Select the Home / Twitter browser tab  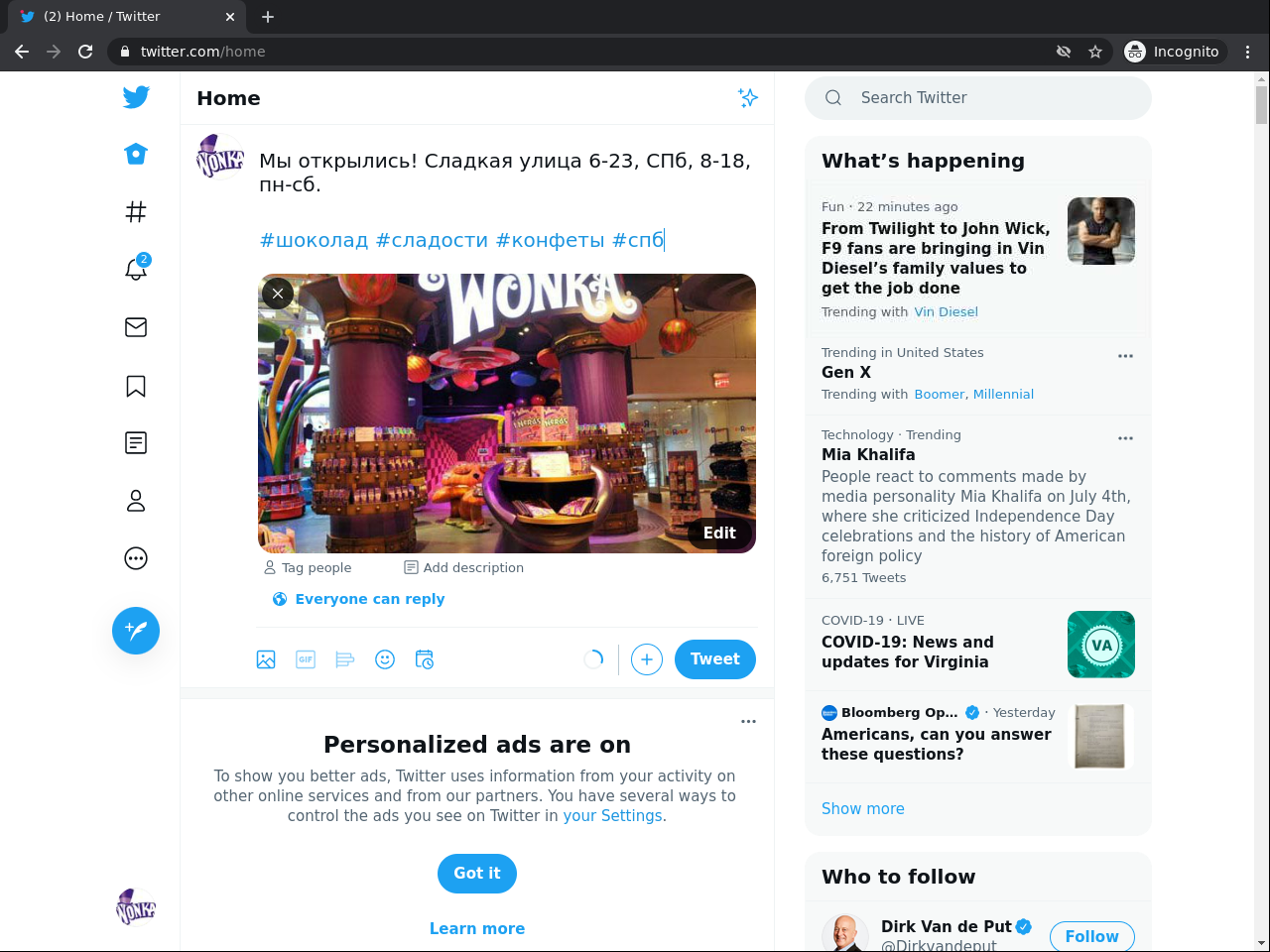click(x=126, y=17)
